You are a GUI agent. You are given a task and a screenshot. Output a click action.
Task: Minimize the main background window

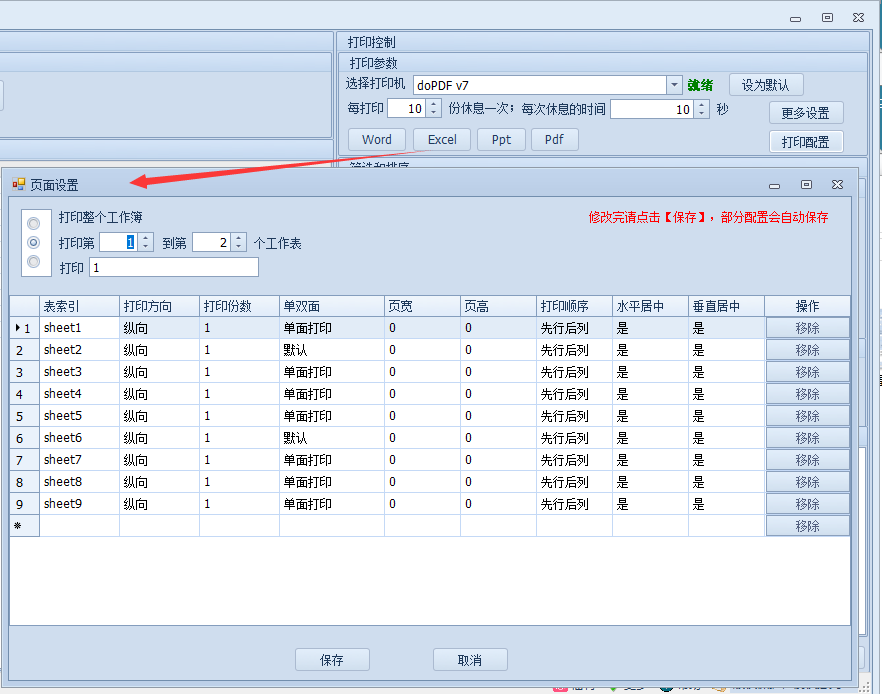click(795, 19)
